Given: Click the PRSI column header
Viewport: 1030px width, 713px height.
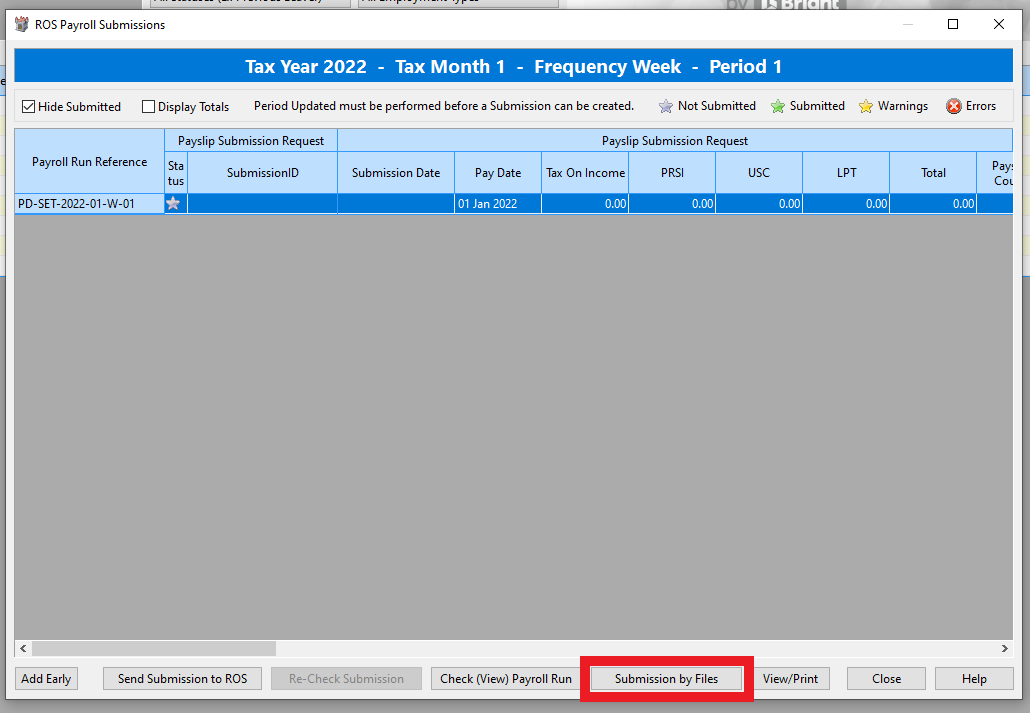Looking at the screenshot, I should tap(672, 173).
